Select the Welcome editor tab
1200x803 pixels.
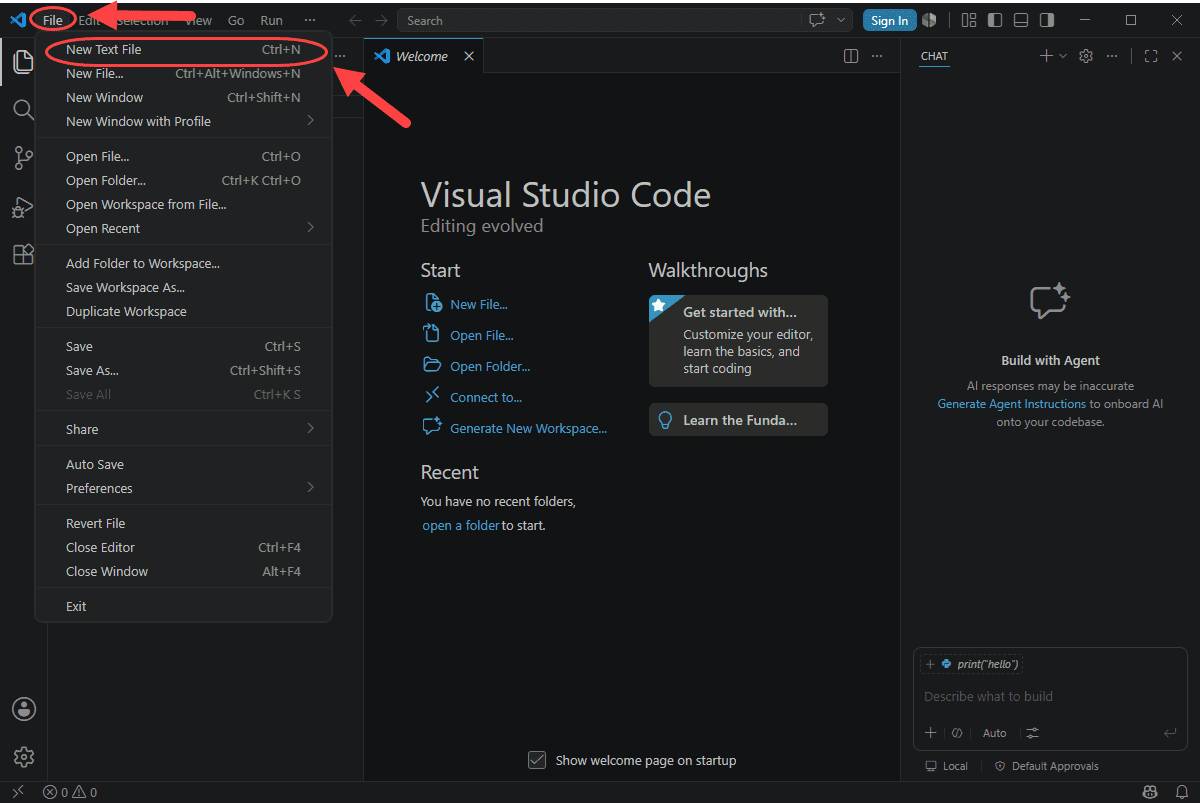pyautogui.click(x=421, y=56)
